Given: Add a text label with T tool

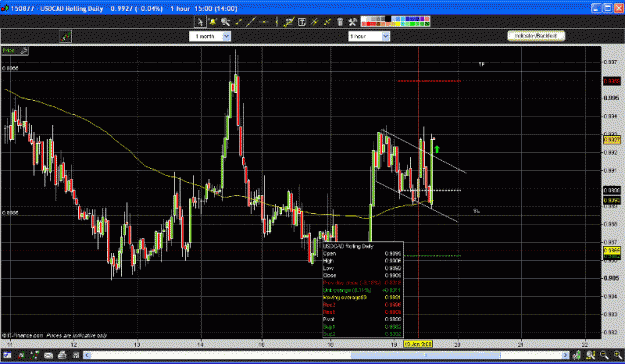Looking at the screenshot, I should pos(302,22).
